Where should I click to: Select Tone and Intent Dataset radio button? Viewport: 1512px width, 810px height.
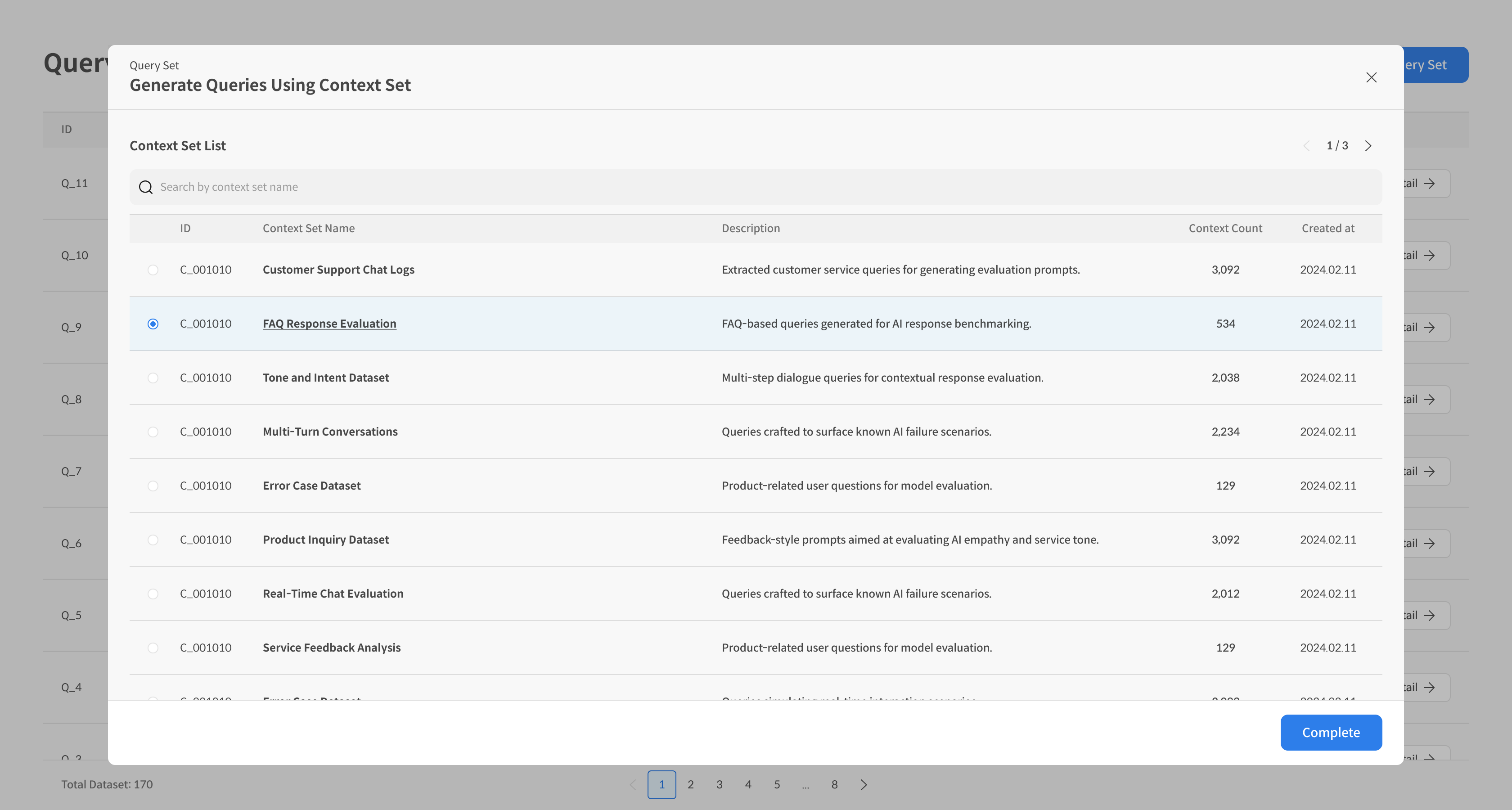153,378
